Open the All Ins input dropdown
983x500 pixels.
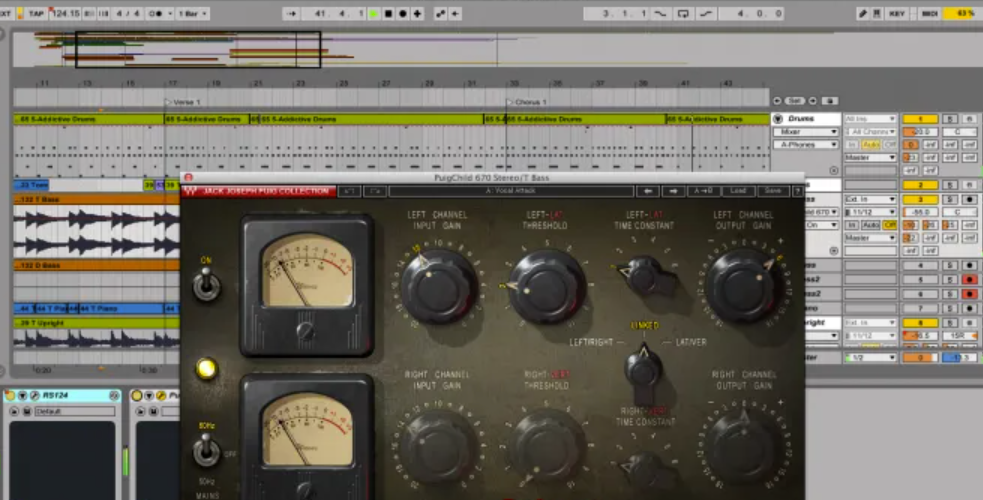(x=870, y=118)
